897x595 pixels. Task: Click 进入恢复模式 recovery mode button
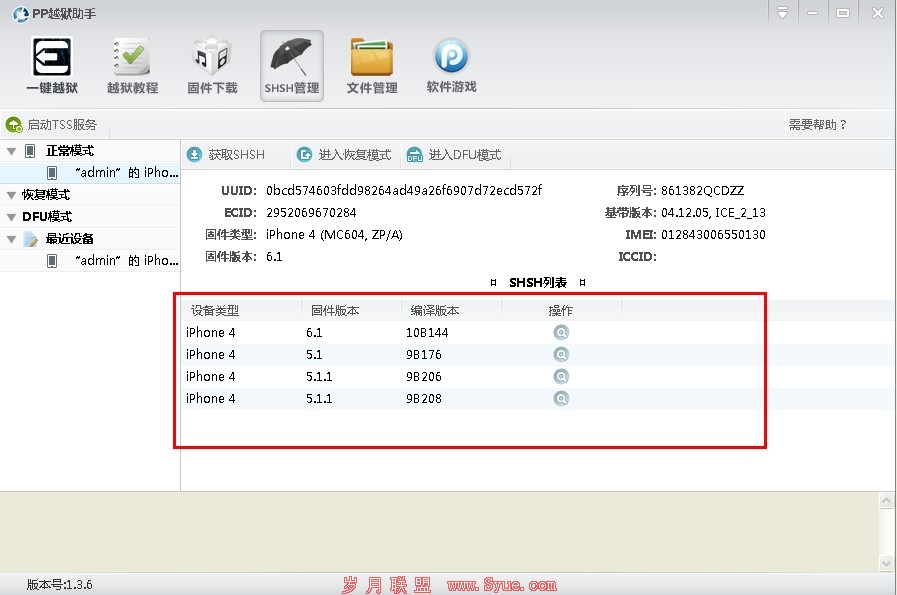[344, 154]
